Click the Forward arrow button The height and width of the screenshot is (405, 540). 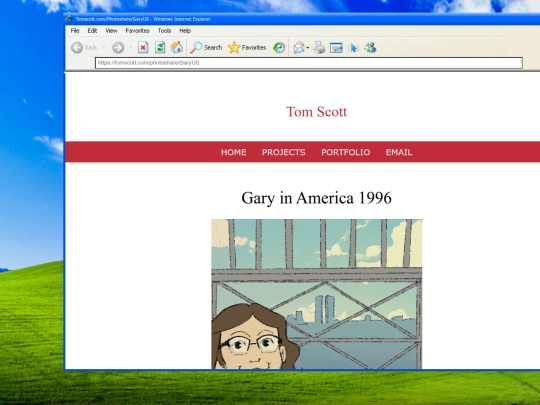tap(118, 48)
